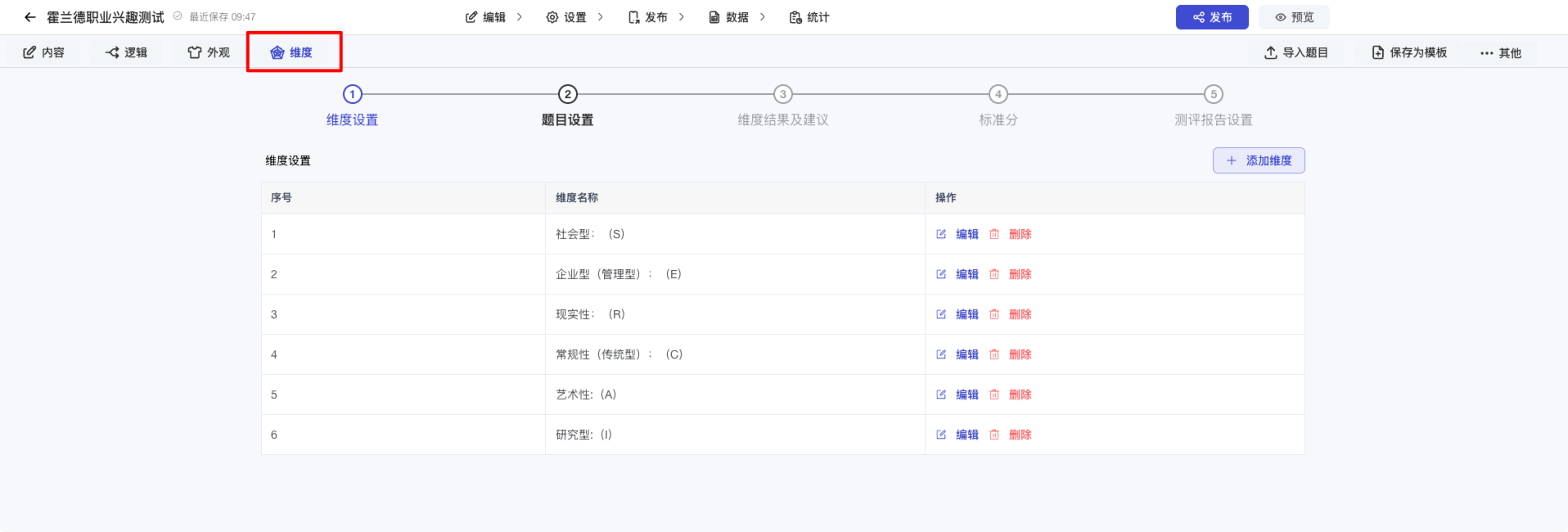Click 删除 link for 现实性 (R)
The height and width of the screenshot is (532, 1568).
[1021, 314]
